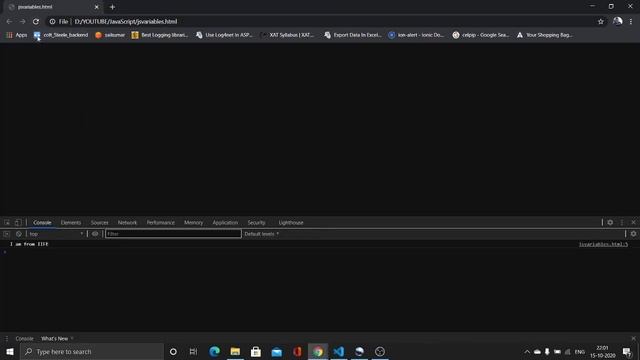The width and height of the screenshot is (640, 360).
Task: Select the What's New drawer tab
Action: click(54, 338)
